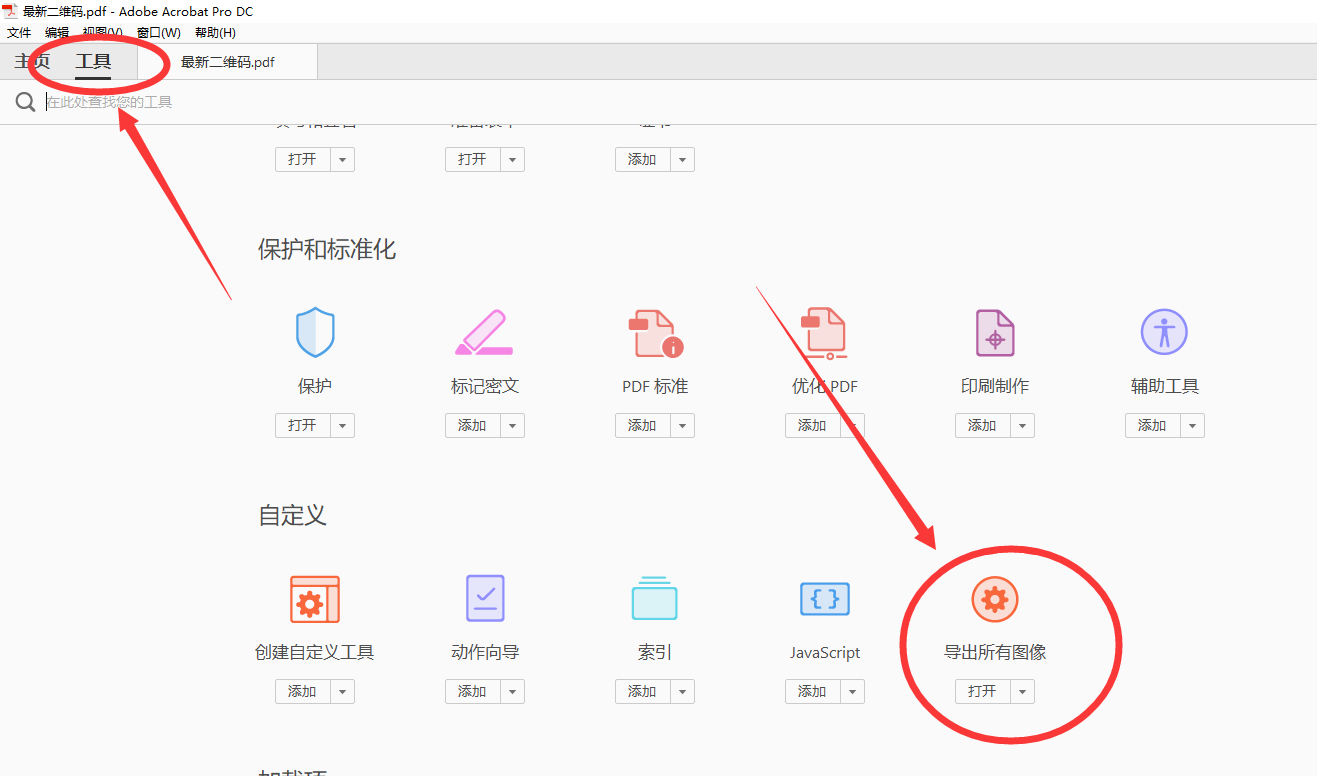Screen dimensions: 1317x776
Task: Open the 最新二维码.pdf document tab
Action: 228,62
